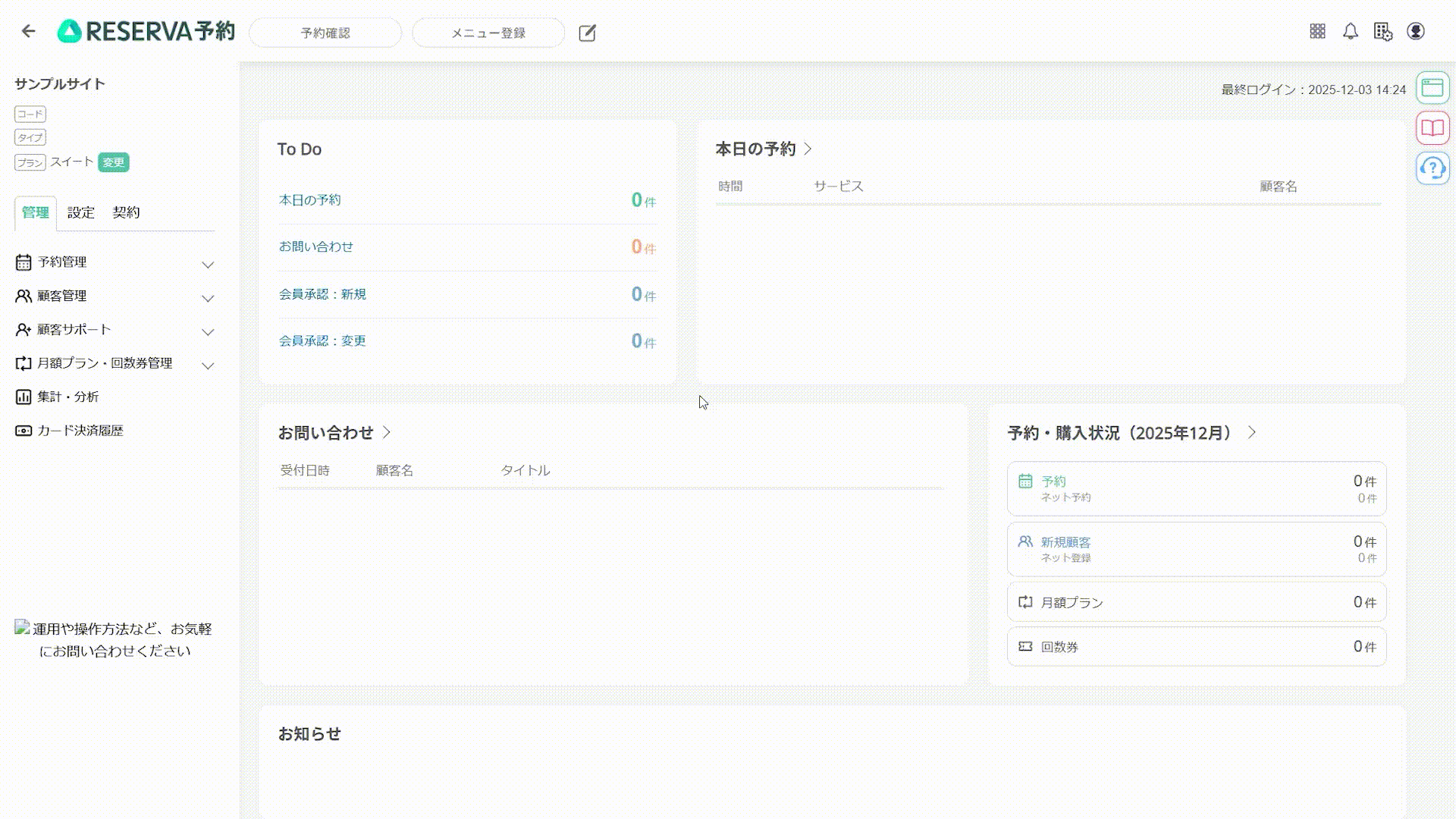Click the 集計・分析 chart icon

pos(24,397)
